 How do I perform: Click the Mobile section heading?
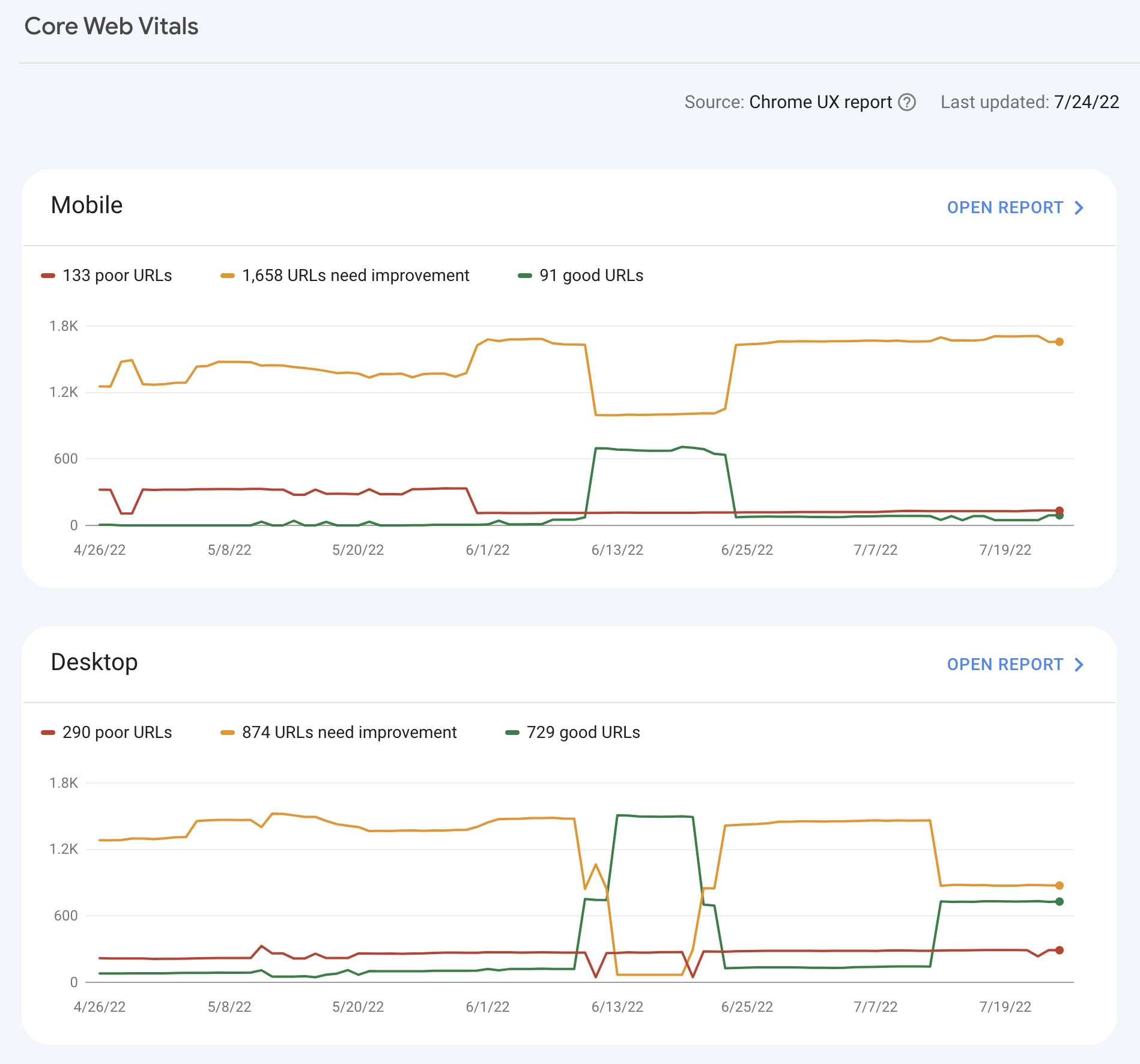tap(86, 205)
